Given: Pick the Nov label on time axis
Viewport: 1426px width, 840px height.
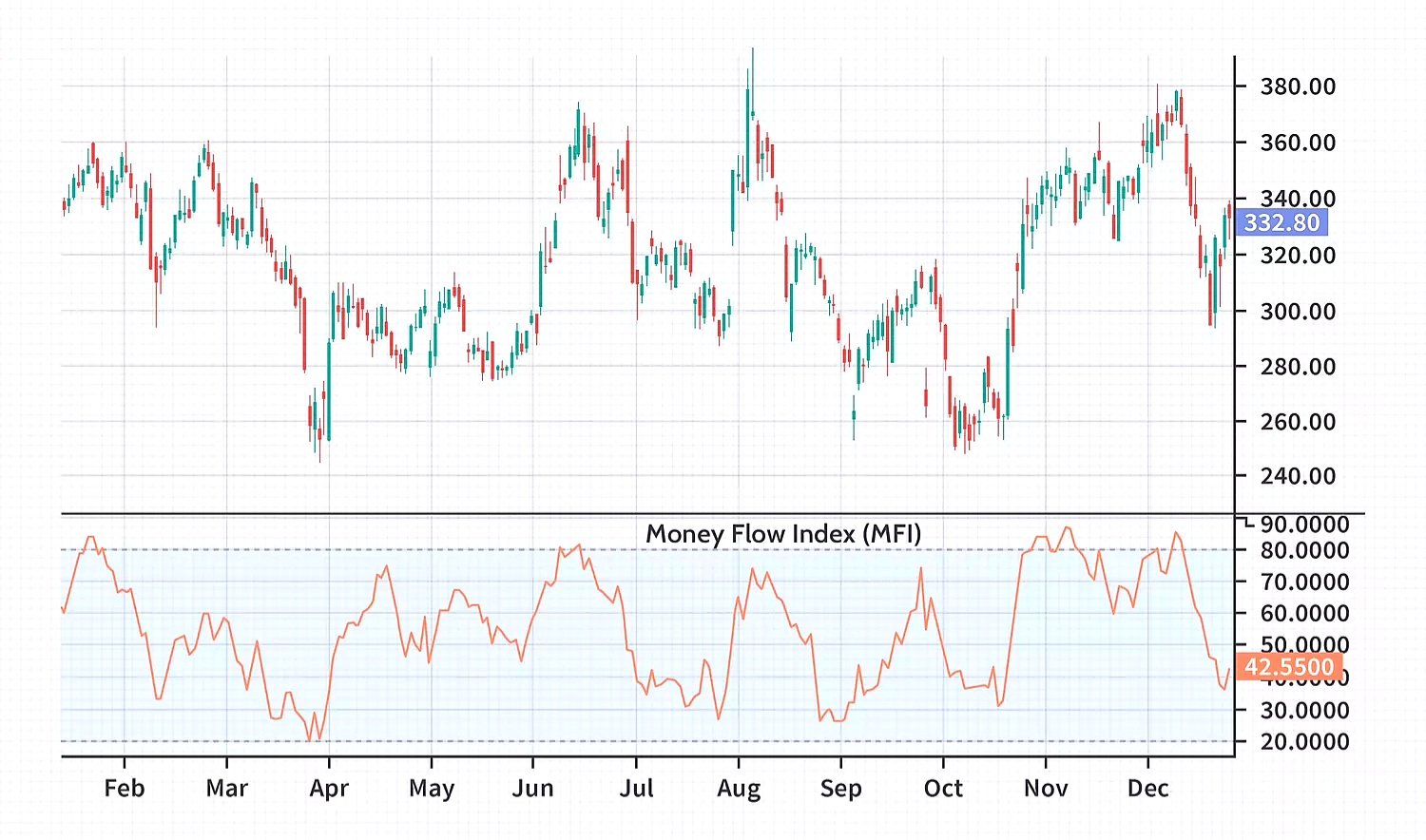Looking at the screenshot, I should click(x=1046, y=789).
